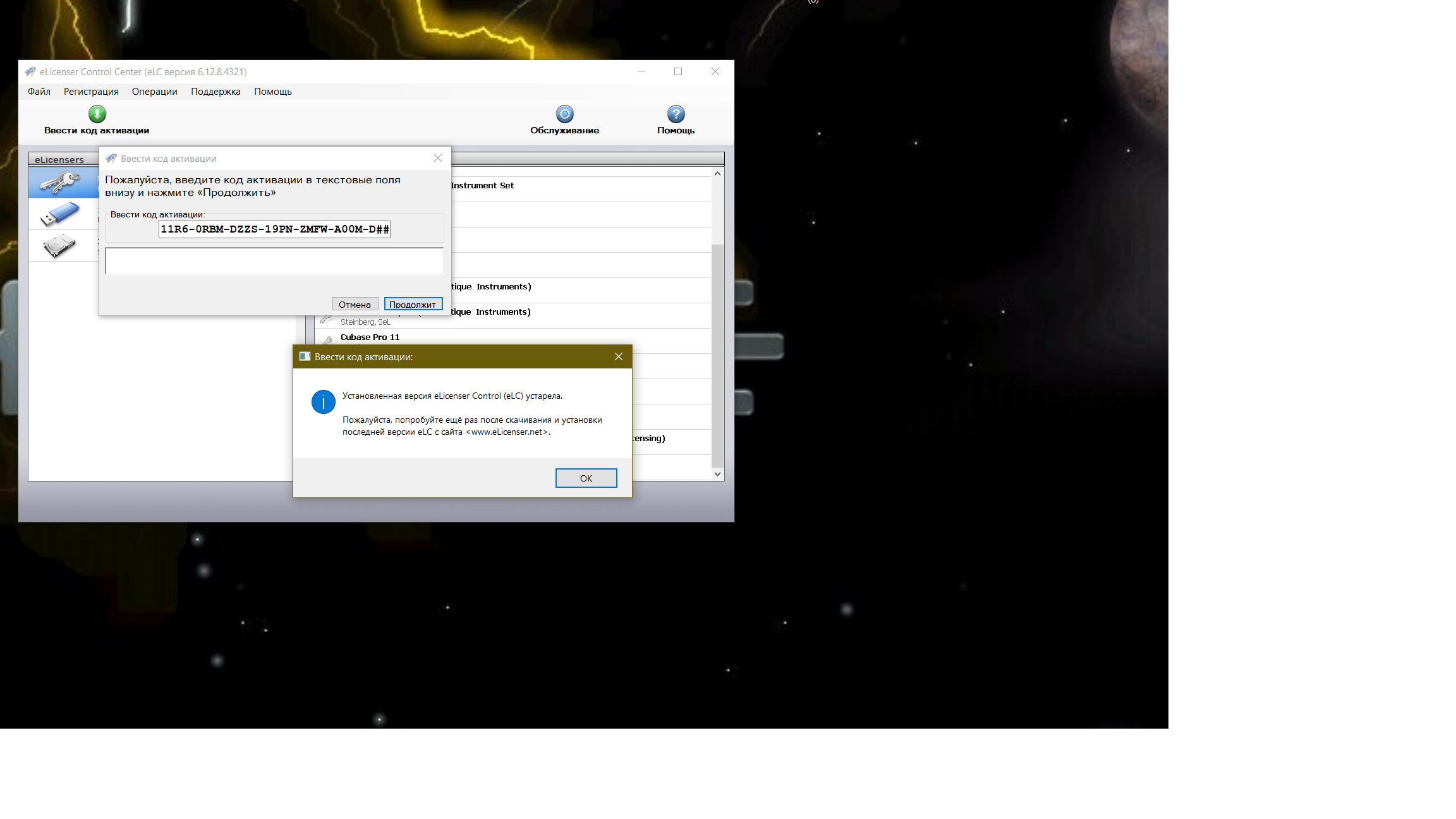Viewport: 1456px width, 819px height.
Task: Click the green Enter Activation Code icon
Action: pyautogui.click(x=97, y=114)
